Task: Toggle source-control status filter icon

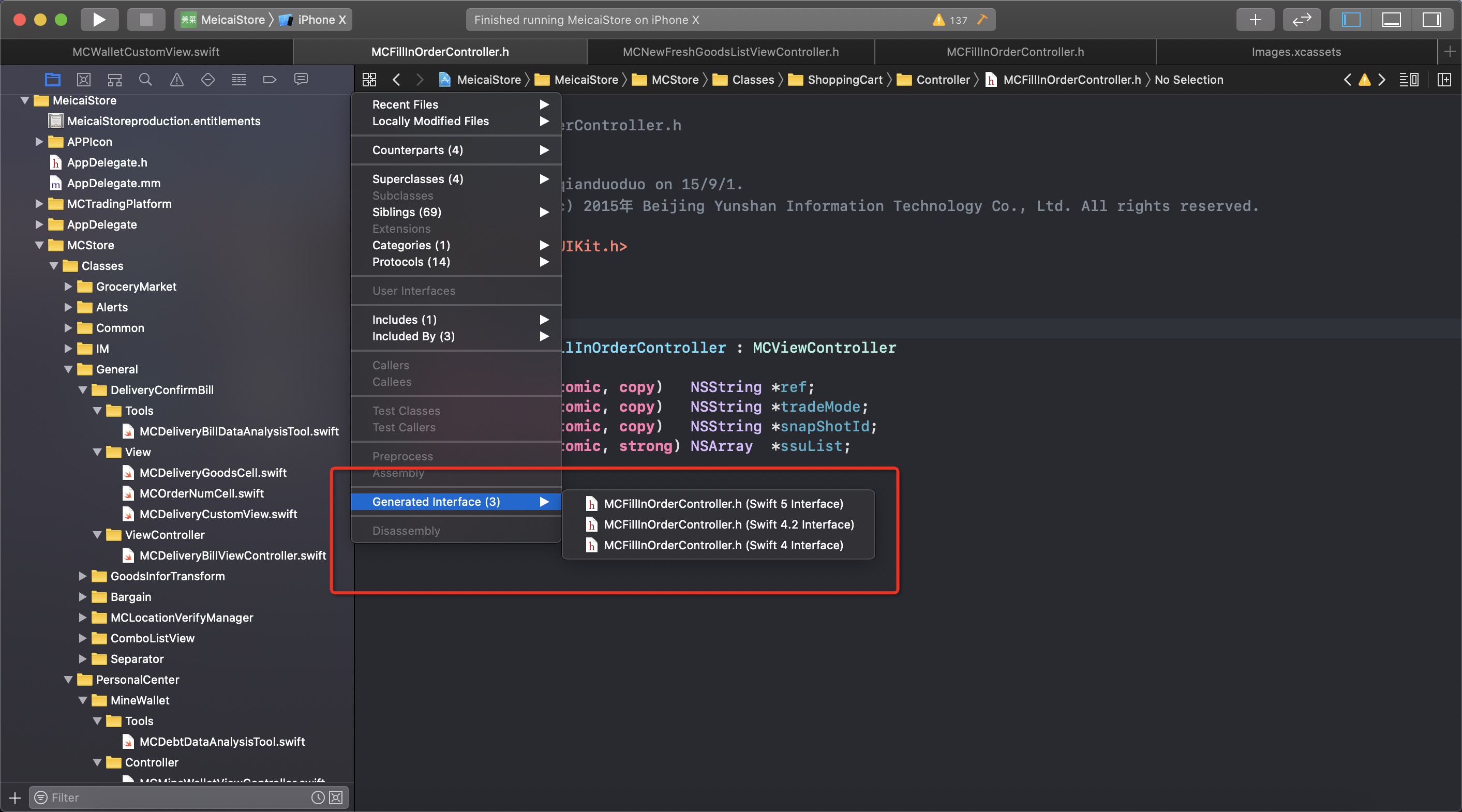Action: click(x=336, y=797)
